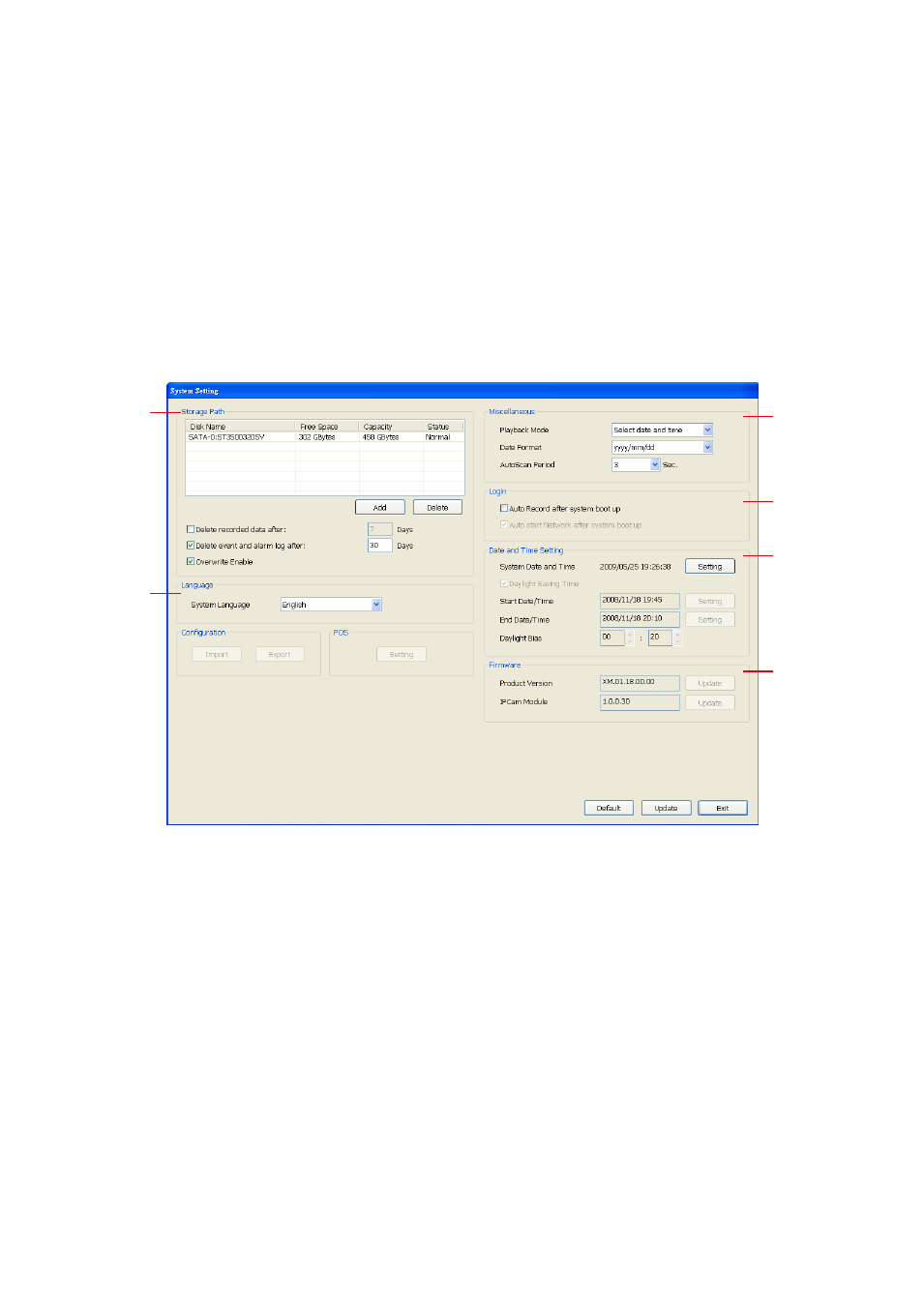Viewport: 924px width, 1306px height.
Task: Click the Daylight Bias hours field
Action: (612, 638)
